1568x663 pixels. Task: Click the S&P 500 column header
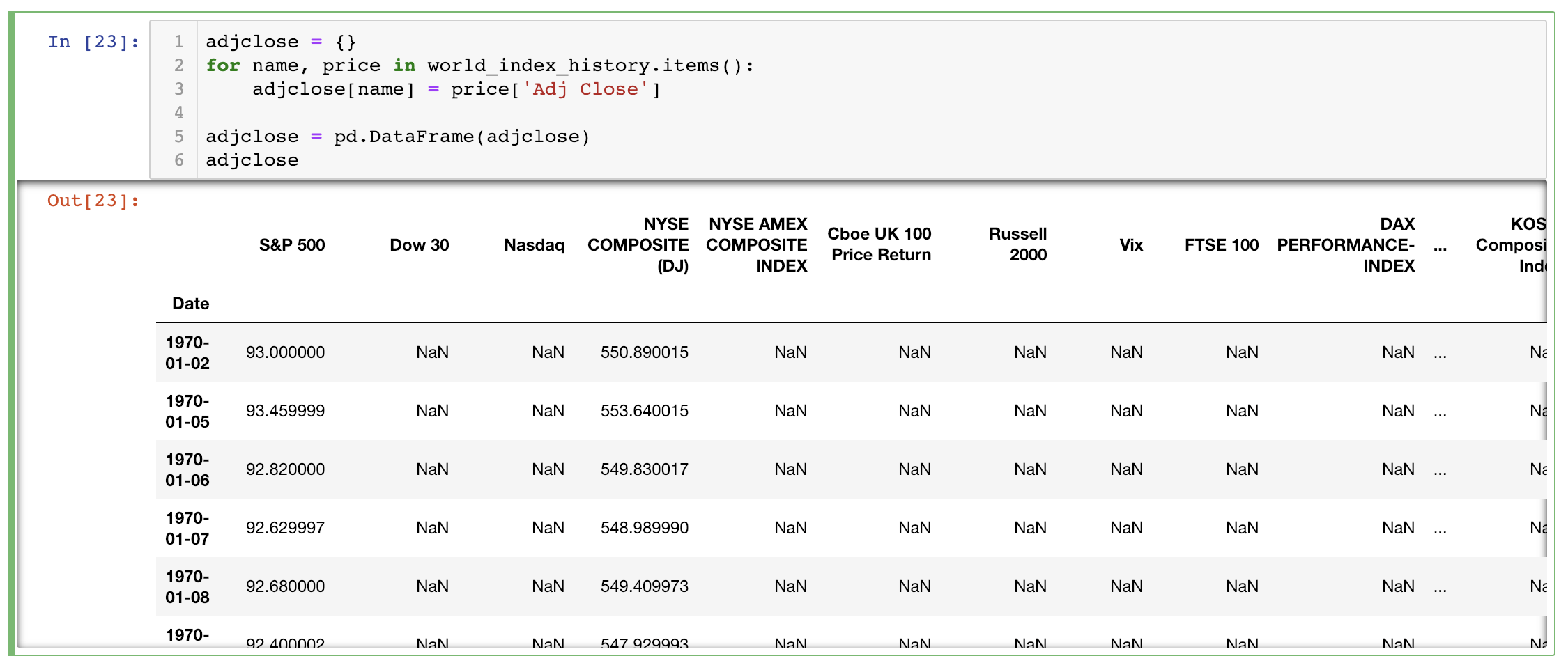point(292,245)
